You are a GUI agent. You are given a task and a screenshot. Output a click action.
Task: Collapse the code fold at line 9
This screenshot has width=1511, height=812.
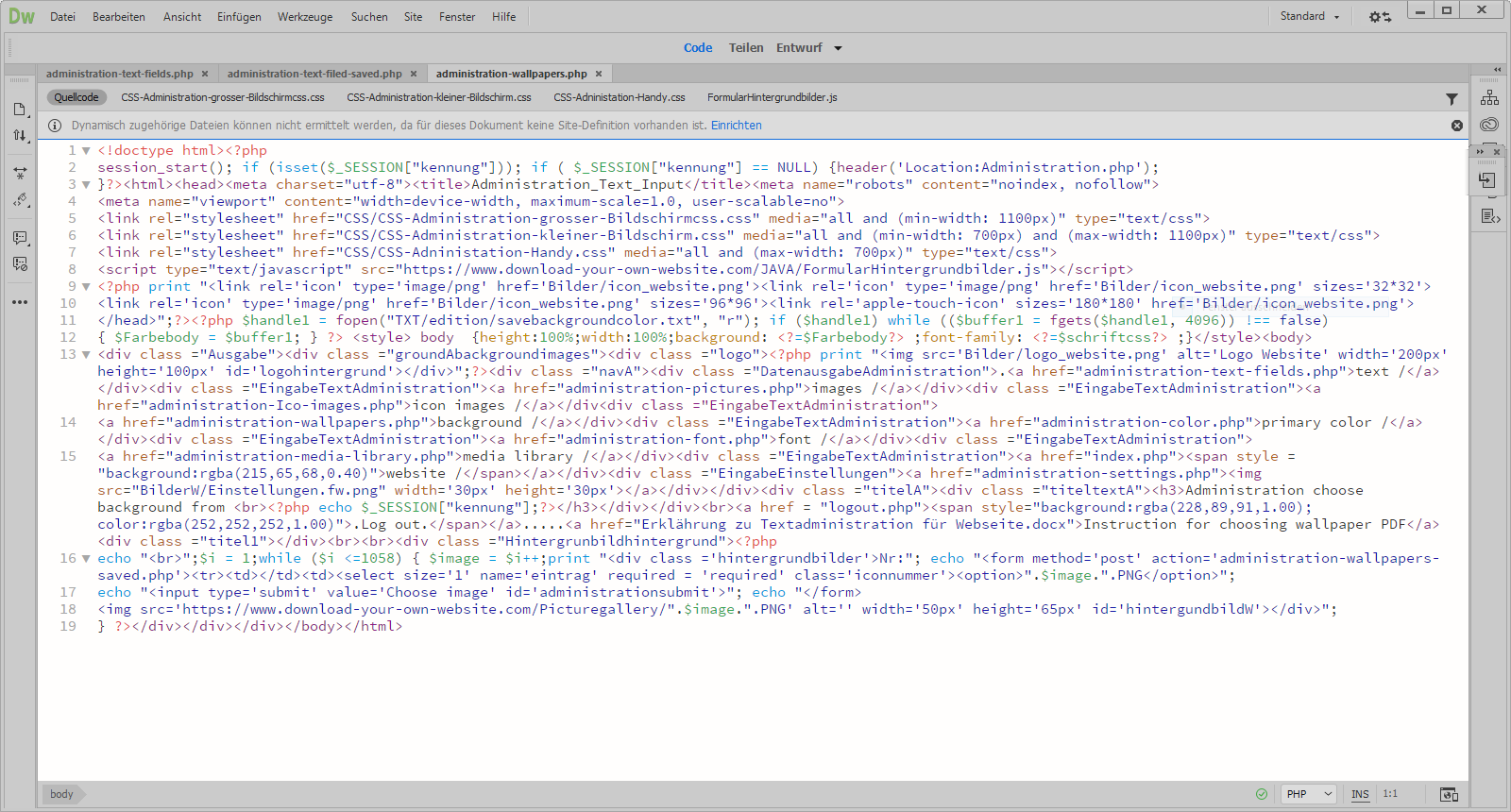point(86,287)
